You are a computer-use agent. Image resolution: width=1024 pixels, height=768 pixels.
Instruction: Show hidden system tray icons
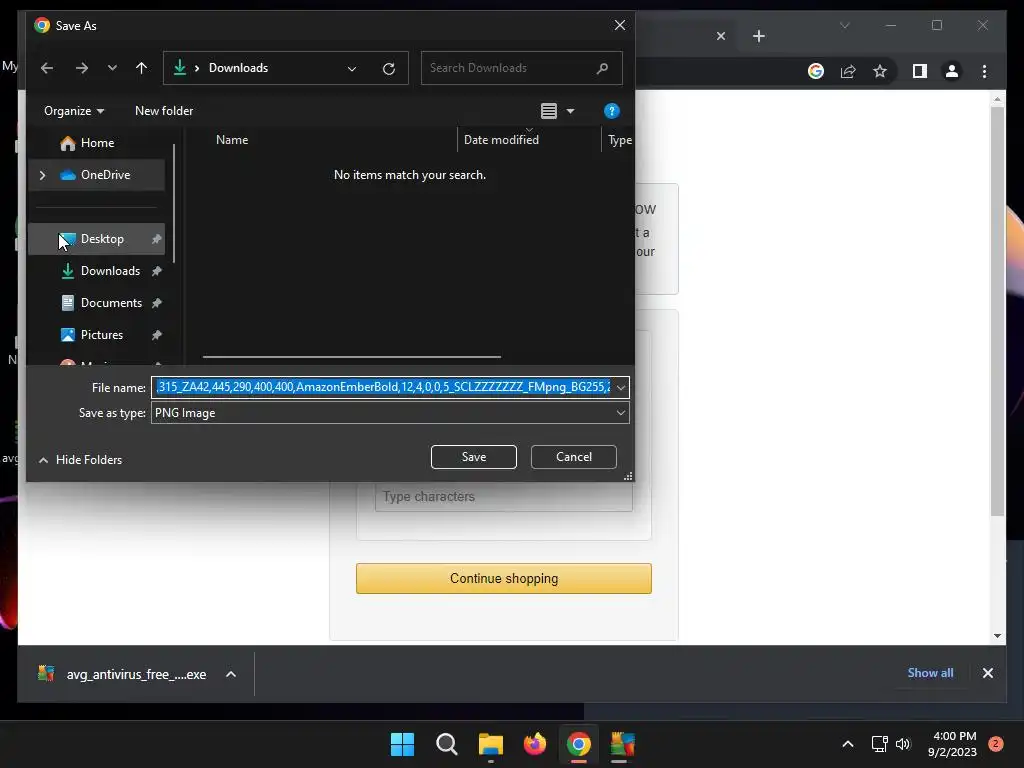(848, 744)
